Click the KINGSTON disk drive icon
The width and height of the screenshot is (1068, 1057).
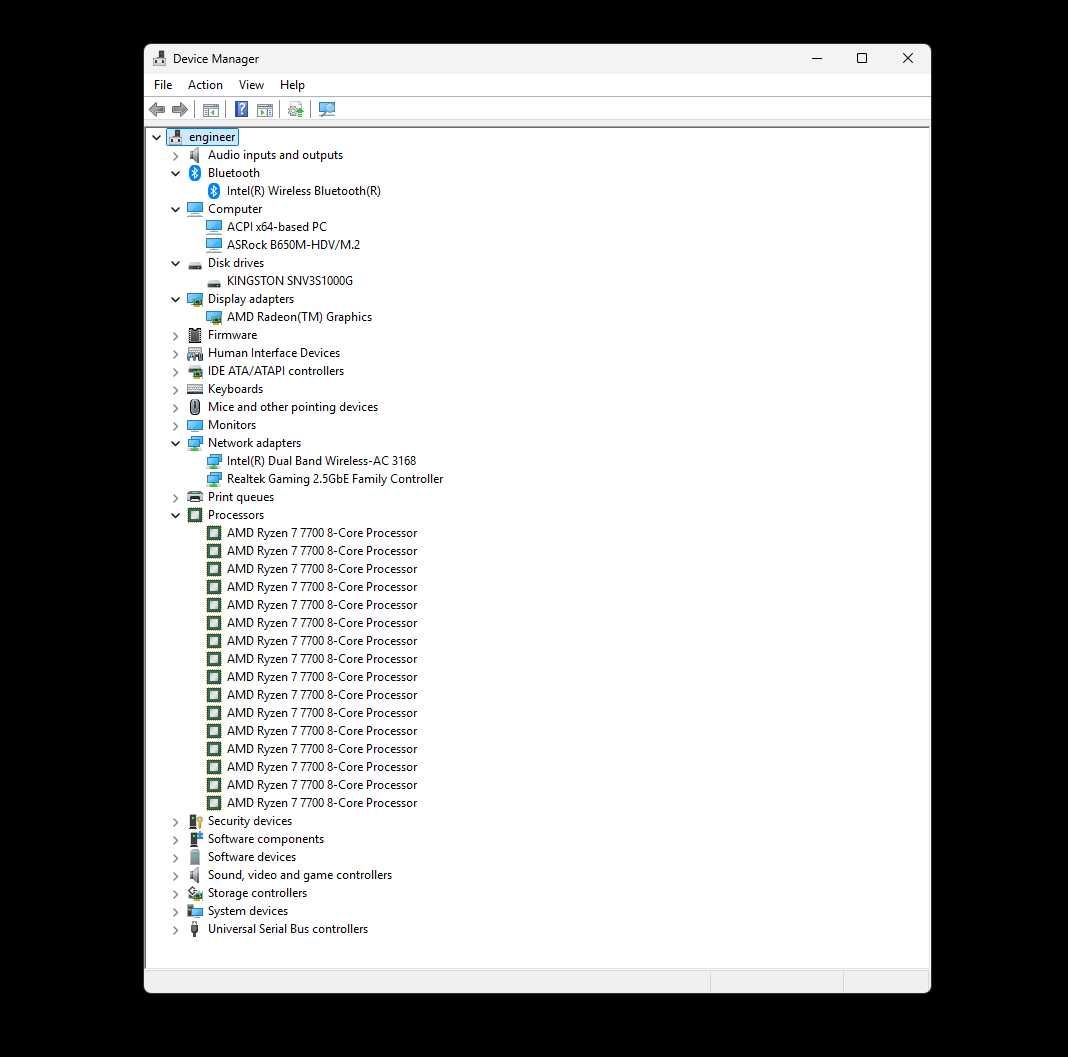[214, 282]
